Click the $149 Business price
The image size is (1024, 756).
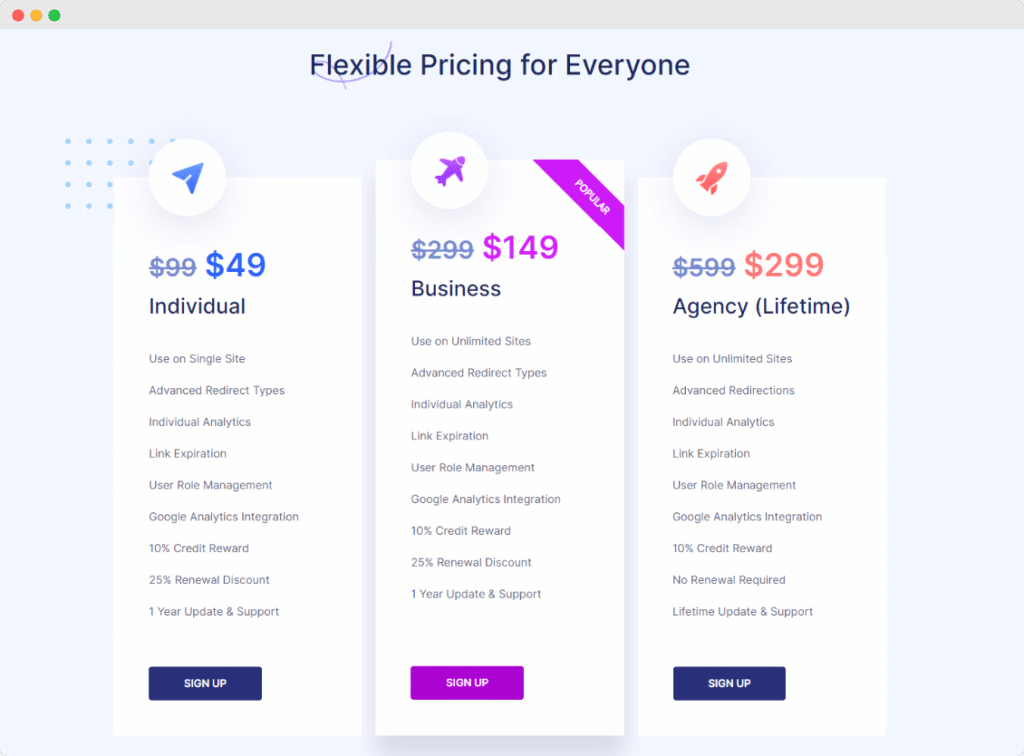pos(520,247)
